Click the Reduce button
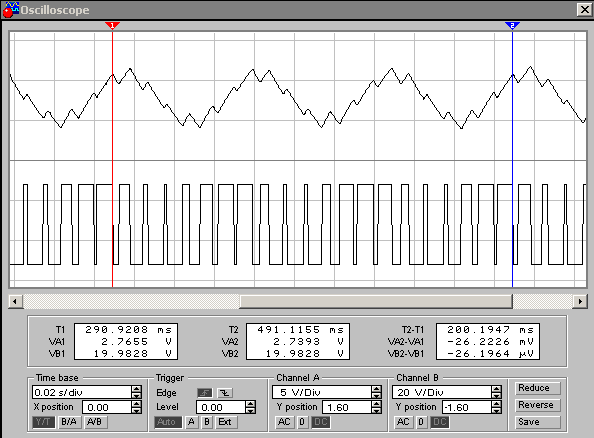 point(537,388)
